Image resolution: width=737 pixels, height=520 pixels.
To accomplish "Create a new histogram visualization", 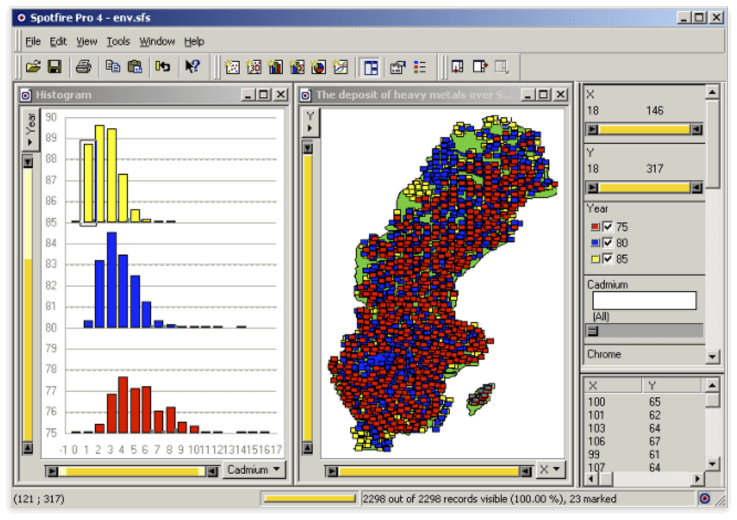I will pos(275,67).
